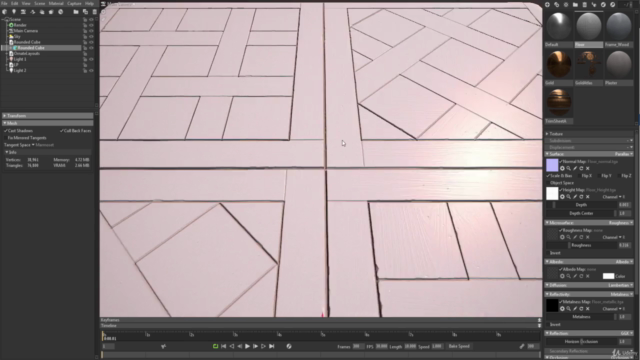This screenshot has width=640, height=360.
Task: Open the Height Map search magnifier icon
Action: pyautogui.click(x=569, y=197)
